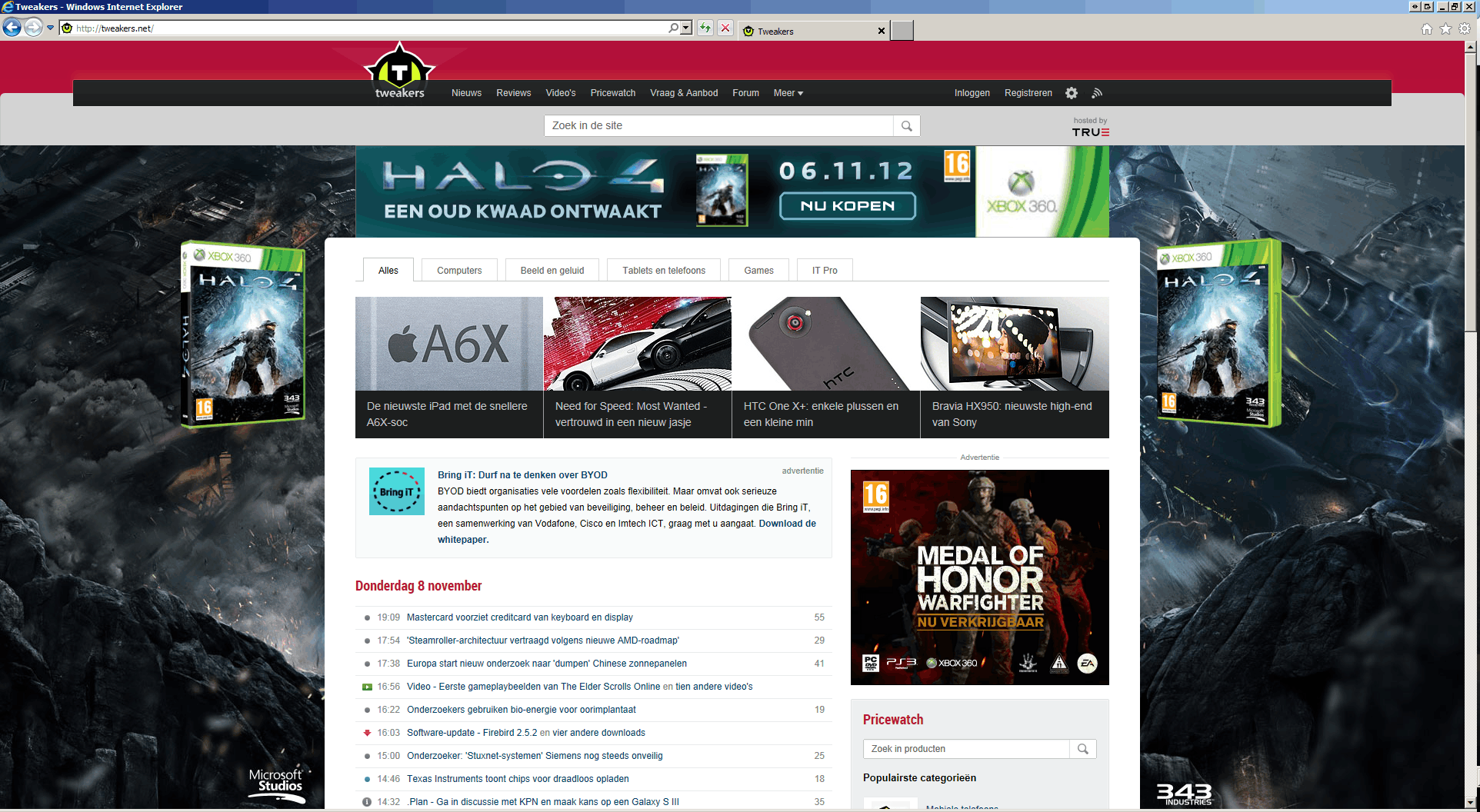Screen dimensions: 1480x812
Task: Open the Favorites star icon
Action: (x=1445, y=29)
